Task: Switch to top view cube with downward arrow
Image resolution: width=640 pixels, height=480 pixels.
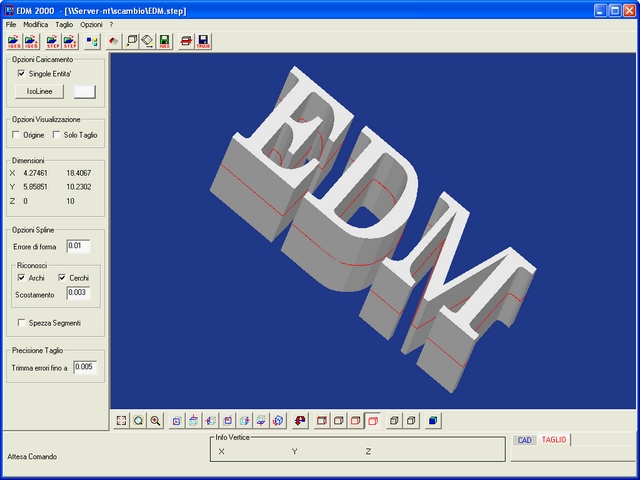Action: (x=193, y=420)
